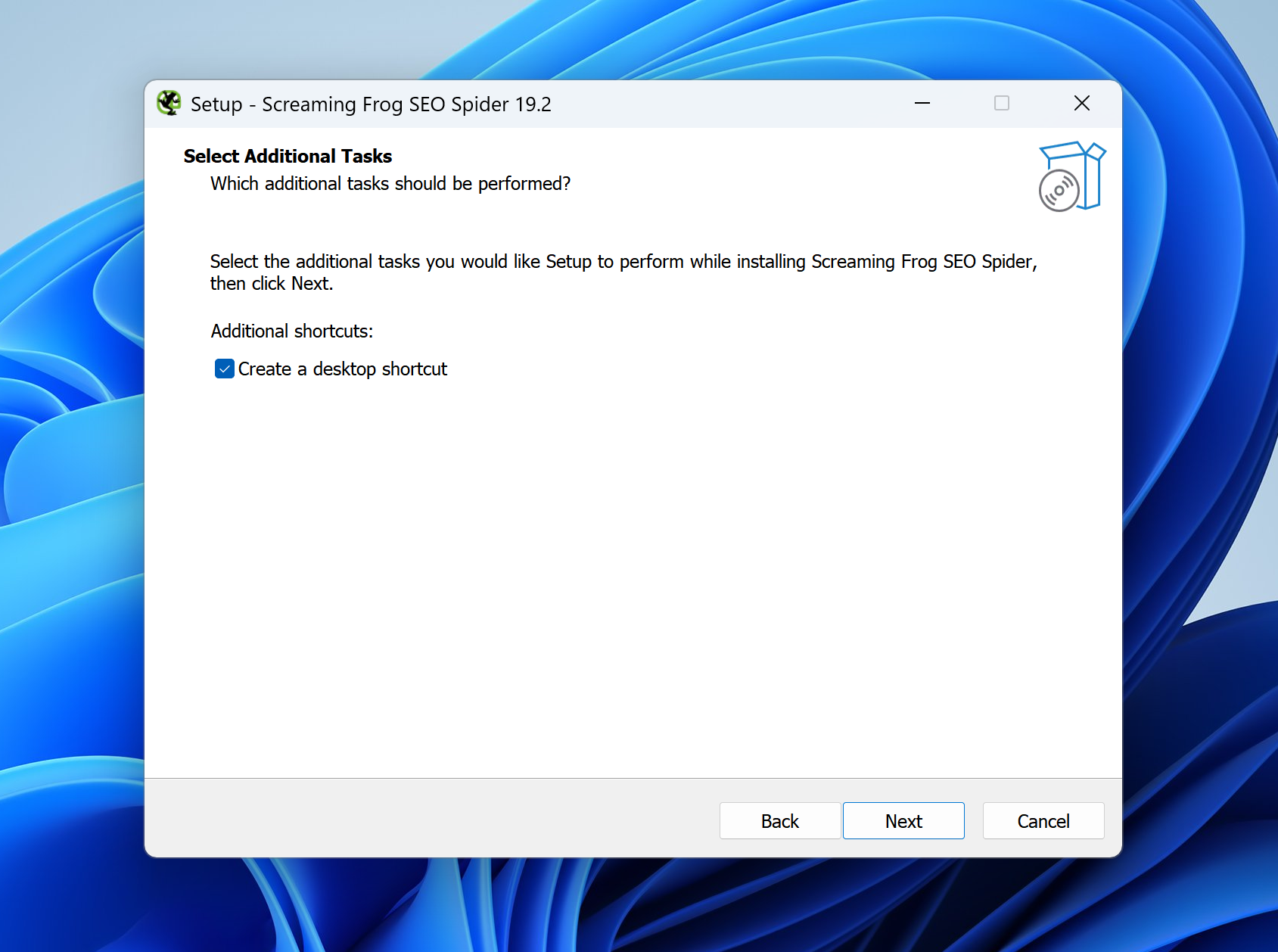
Task: Click the Screaming Frog logo in title bar
Action: click(169, 103)
